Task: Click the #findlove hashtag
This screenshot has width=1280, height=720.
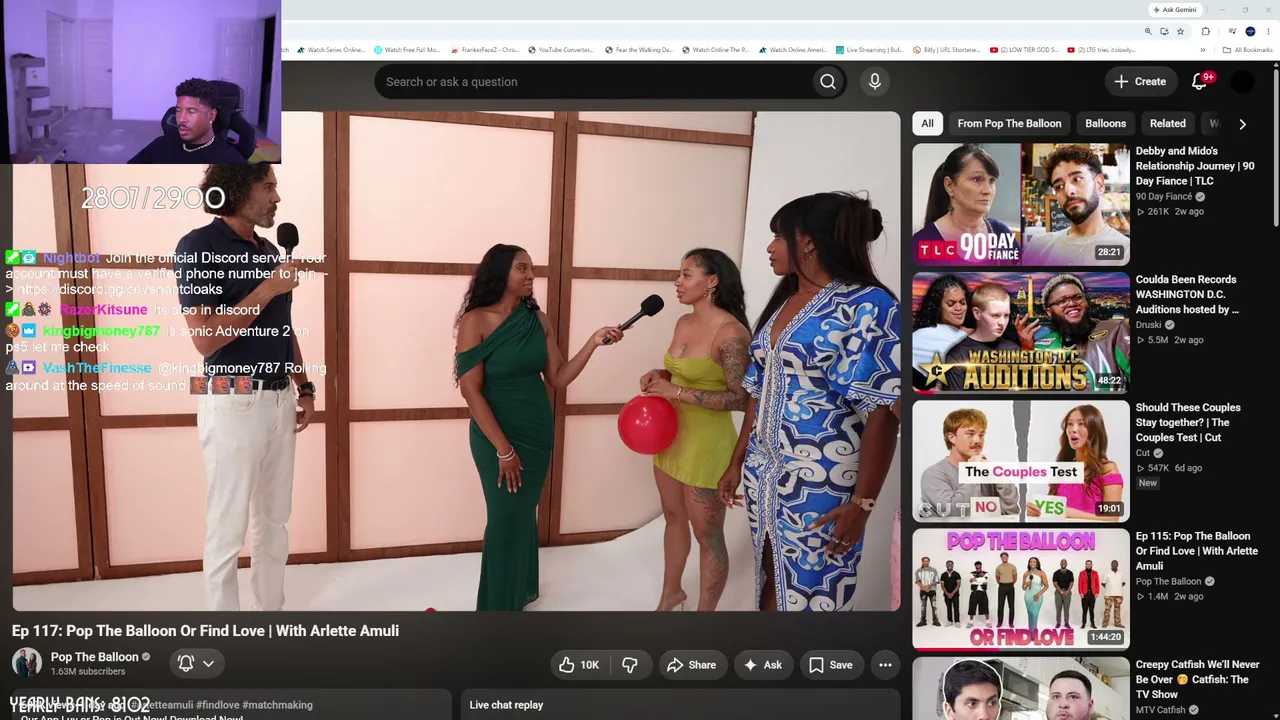Action: [217, 705]
